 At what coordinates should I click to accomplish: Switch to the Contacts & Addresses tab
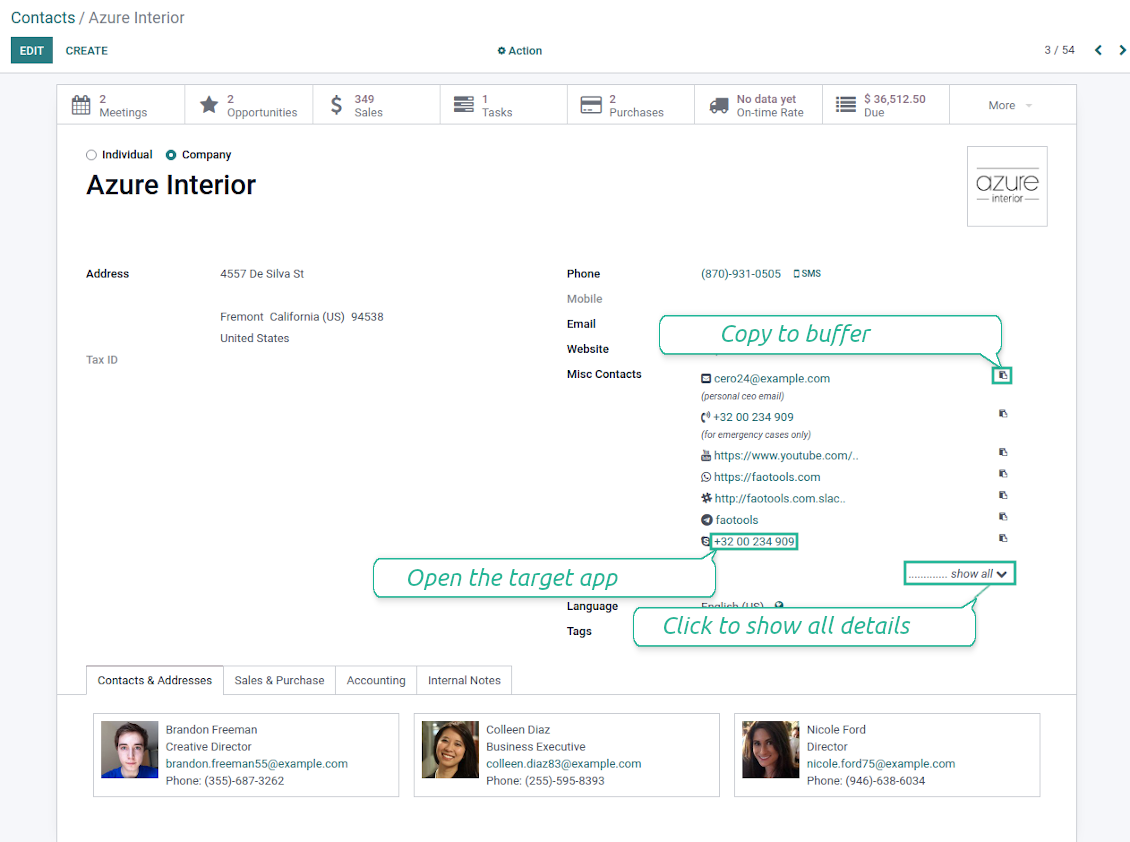tap(155, 681)
